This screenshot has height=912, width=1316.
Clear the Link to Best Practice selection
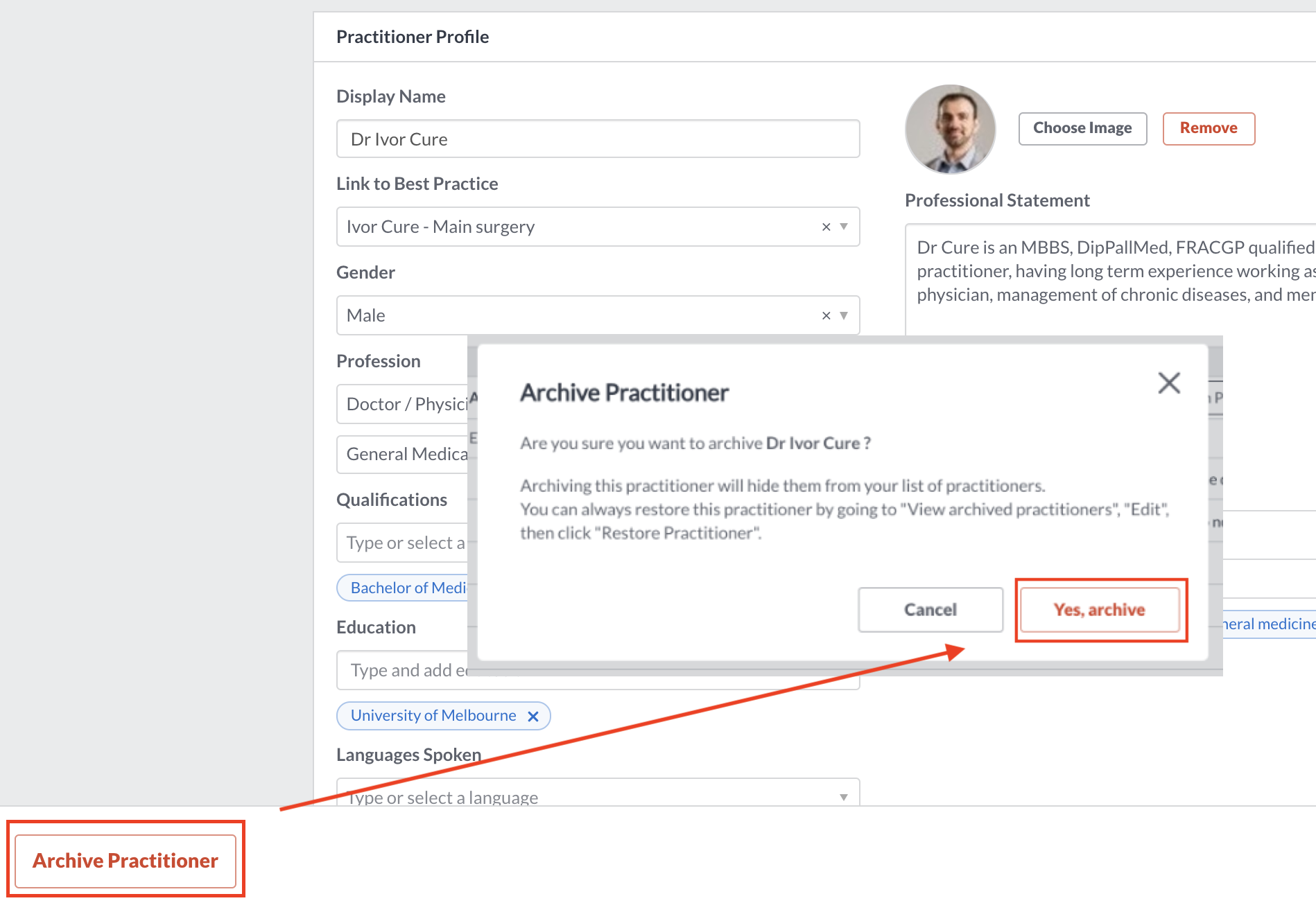pyautogui.click(x=826, y=227)
